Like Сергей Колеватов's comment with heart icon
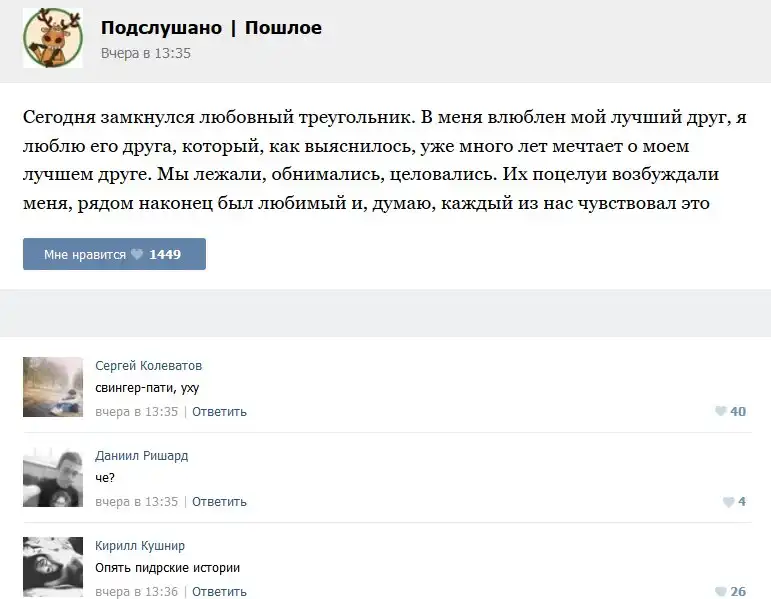Screen dimensions: 771x599 [x=720, y=412]
